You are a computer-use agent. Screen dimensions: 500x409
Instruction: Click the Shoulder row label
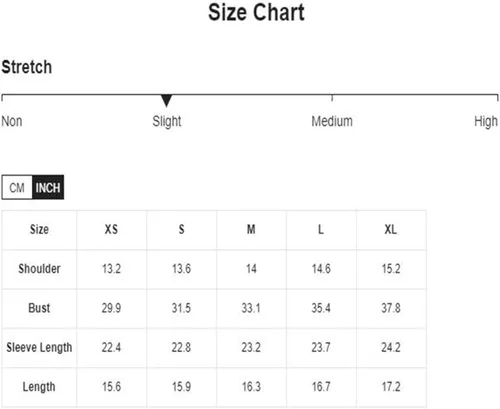pyautogui.click(x=39, y=269)
